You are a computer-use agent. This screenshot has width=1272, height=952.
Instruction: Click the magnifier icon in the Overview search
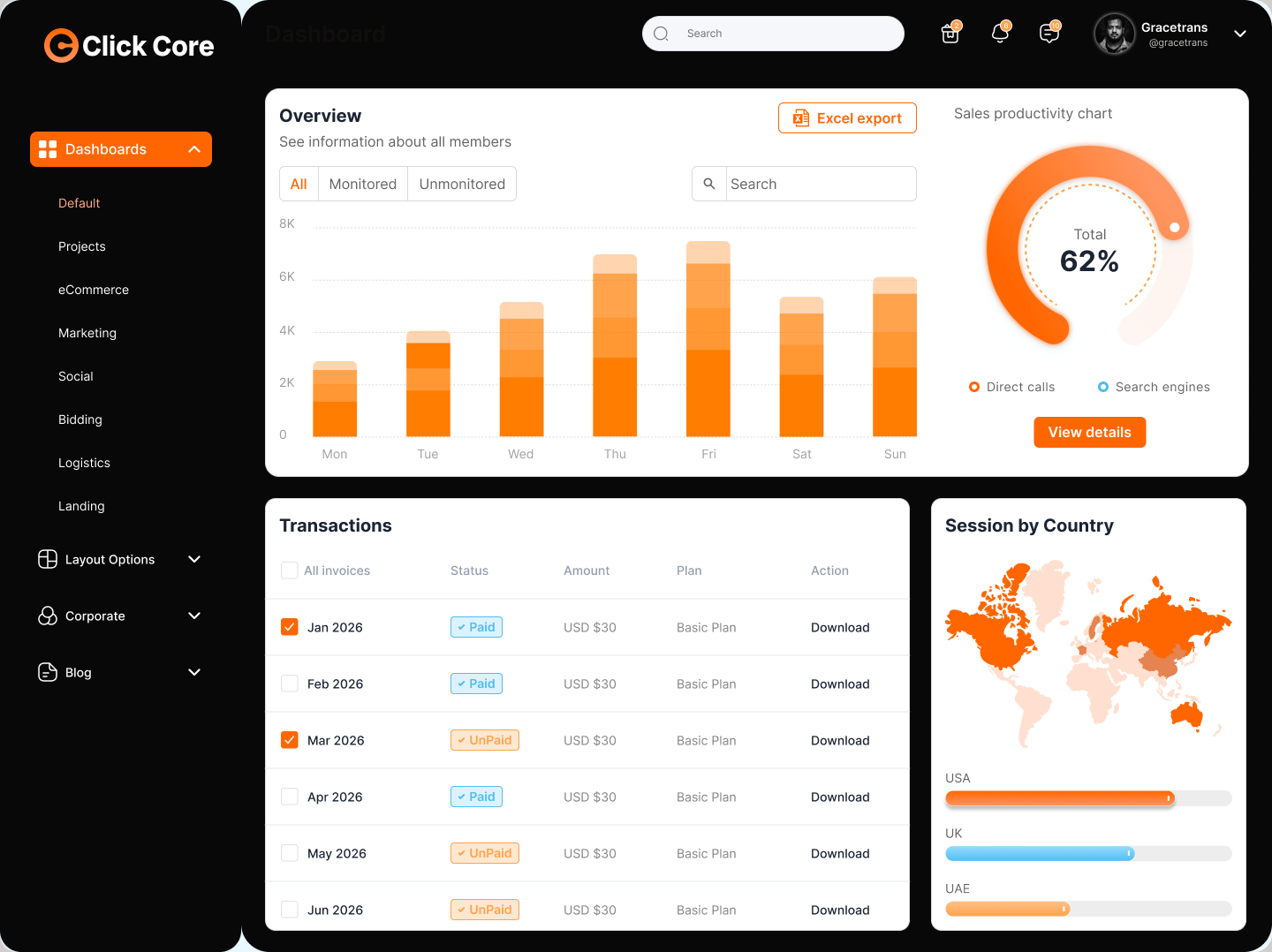[x=708, y=184]
